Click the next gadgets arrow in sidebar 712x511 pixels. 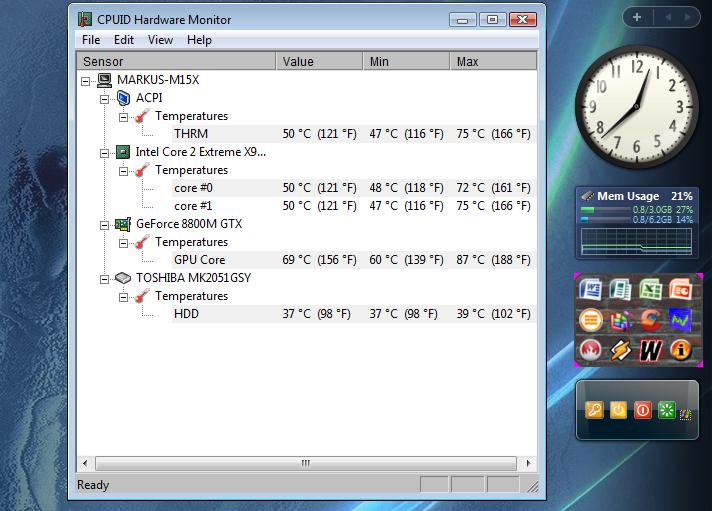tap(687, 17)
